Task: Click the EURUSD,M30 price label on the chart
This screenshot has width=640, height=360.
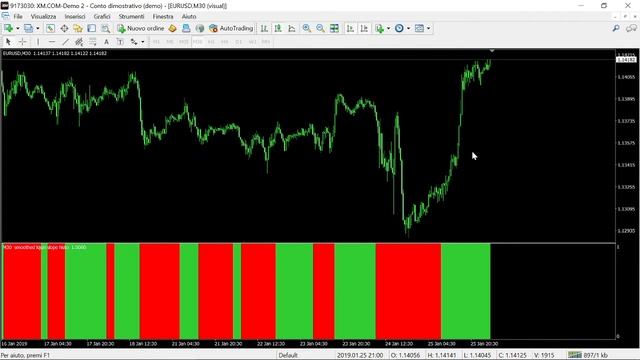Action: [55, 53]
